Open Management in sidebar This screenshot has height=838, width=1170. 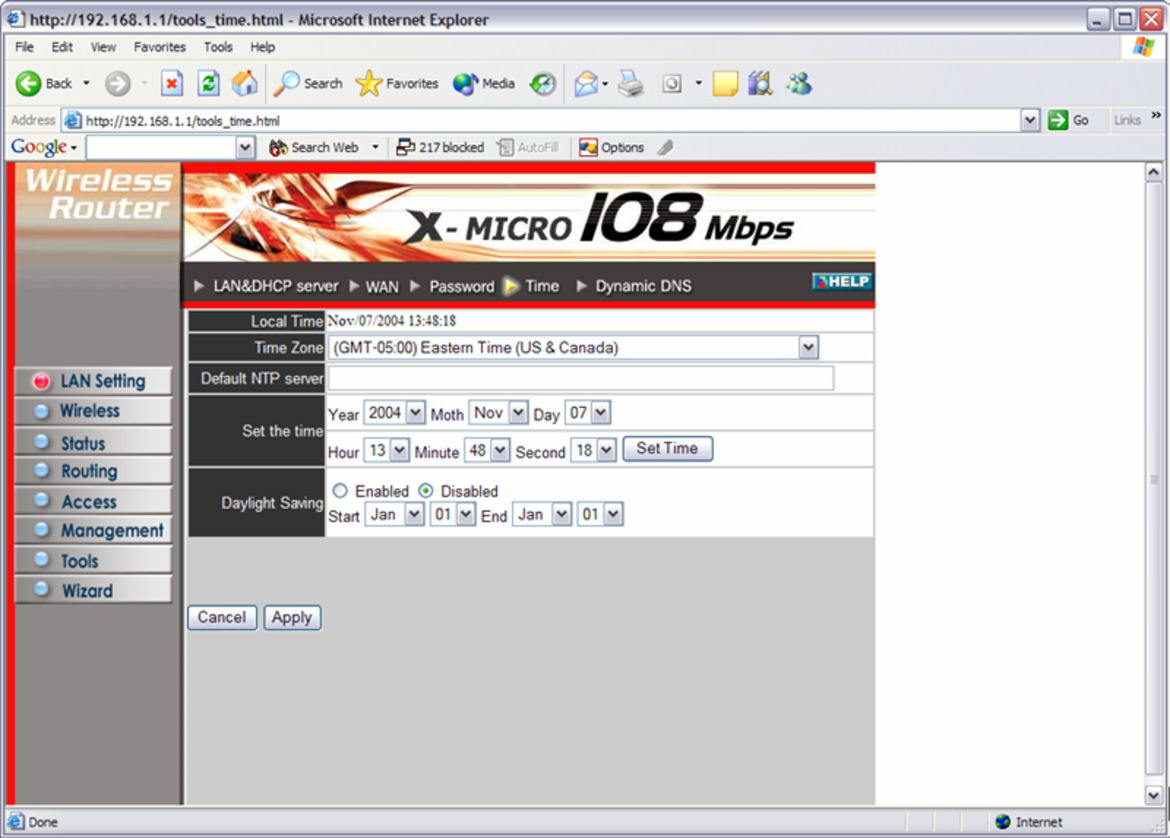point(93,531)
